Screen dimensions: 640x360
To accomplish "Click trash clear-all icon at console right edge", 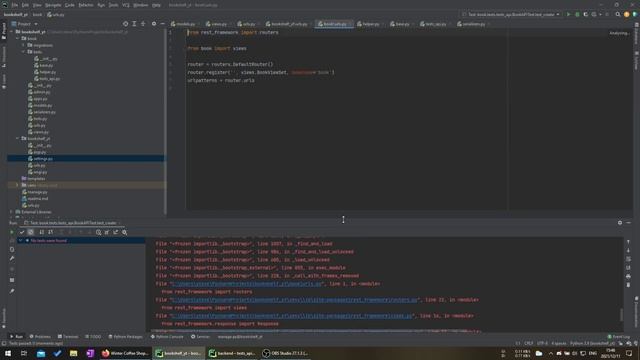I will click(628, 285).
